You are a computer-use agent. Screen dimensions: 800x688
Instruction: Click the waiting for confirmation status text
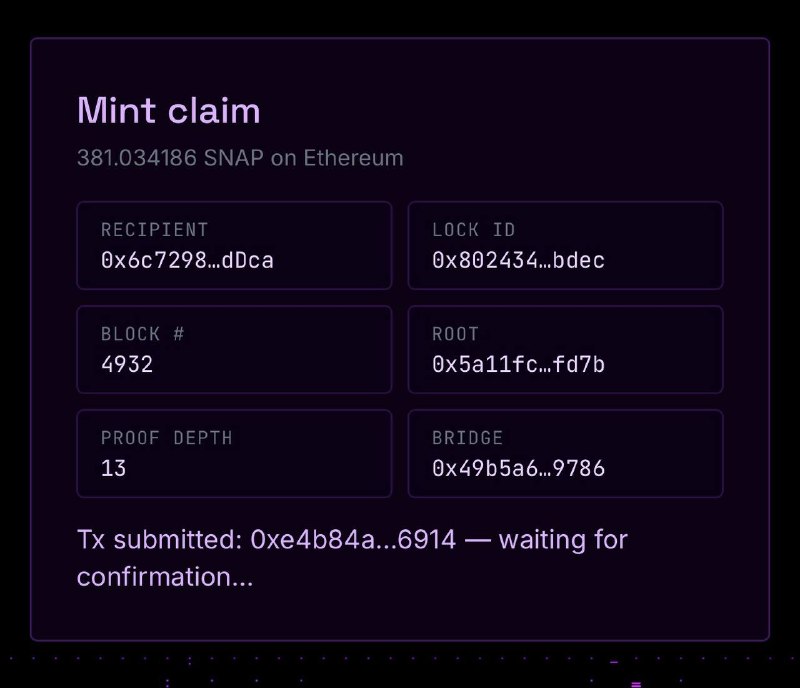[x=352, y=558]
